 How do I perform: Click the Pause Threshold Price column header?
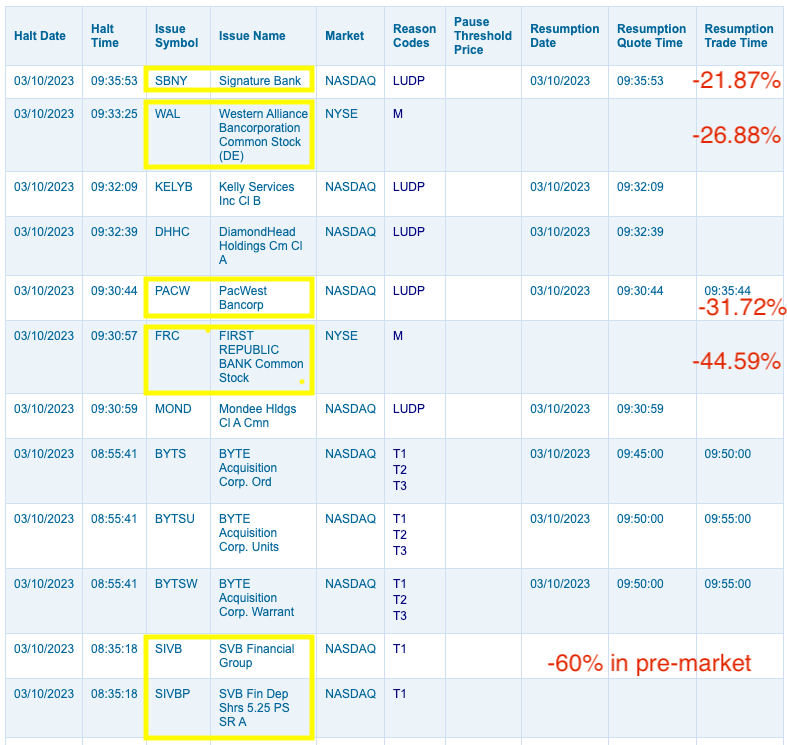[483, 36]
